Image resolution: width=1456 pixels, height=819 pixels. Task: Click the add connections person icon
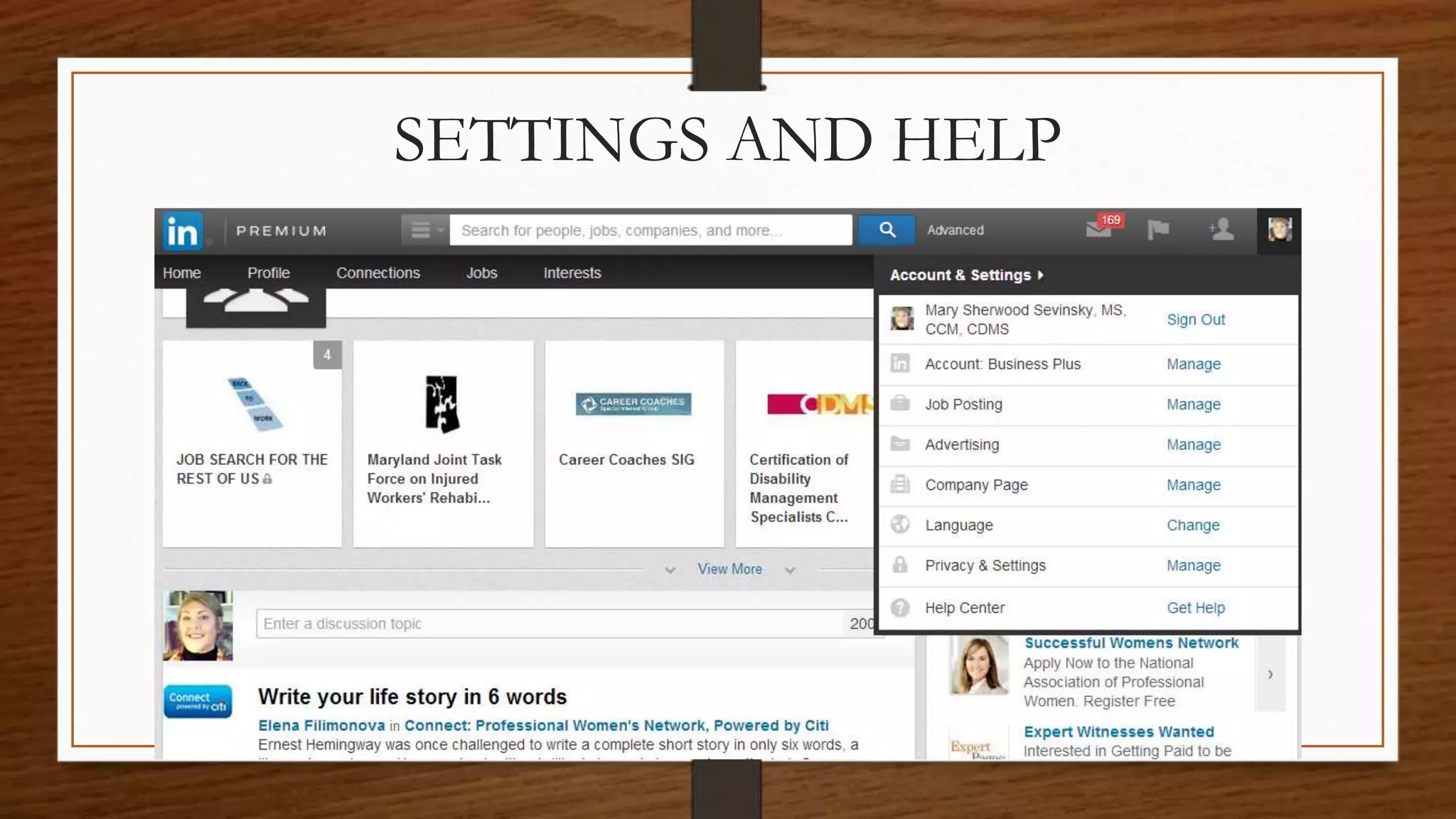[1221, 230]
